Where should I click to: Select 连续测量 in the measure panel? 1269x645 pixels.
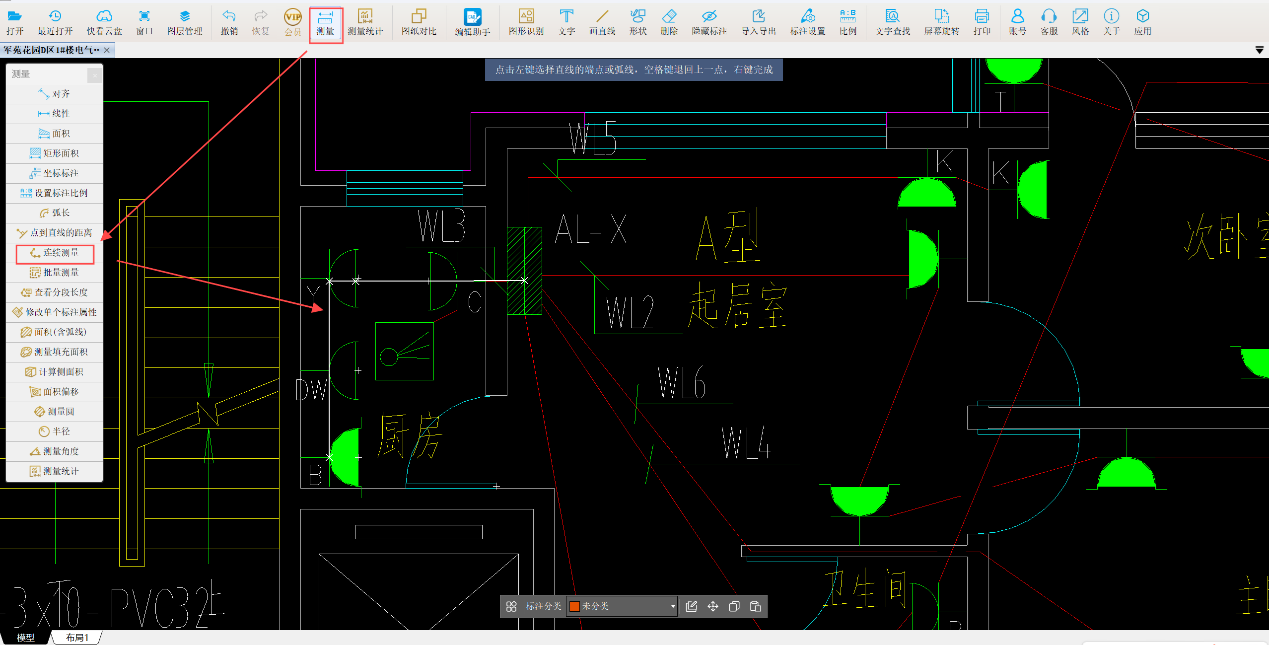click(55, 253)
